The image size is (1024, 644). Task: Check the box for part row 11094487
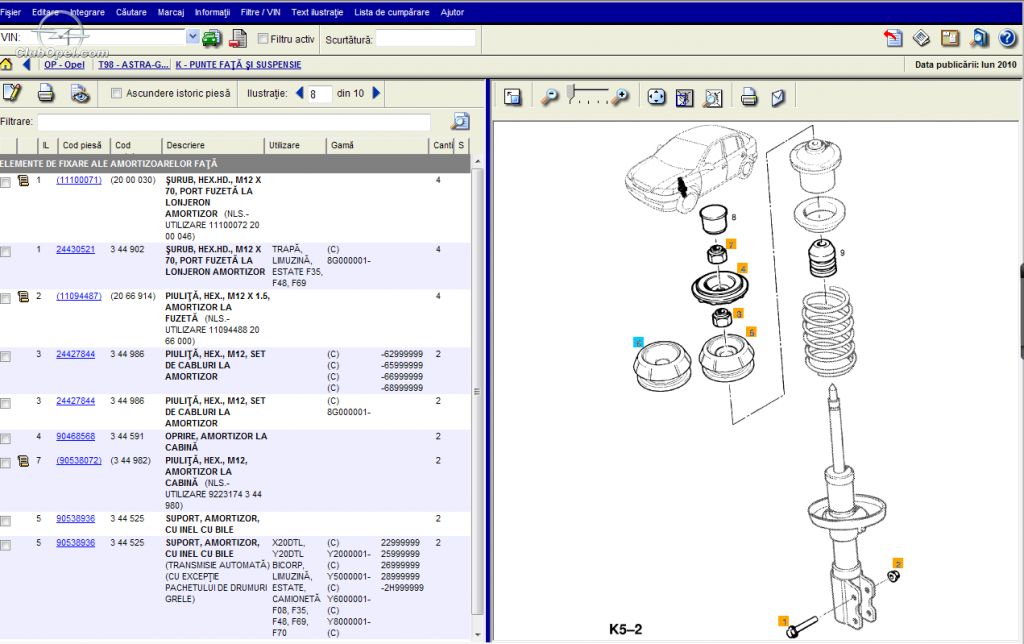coord(6,298)
